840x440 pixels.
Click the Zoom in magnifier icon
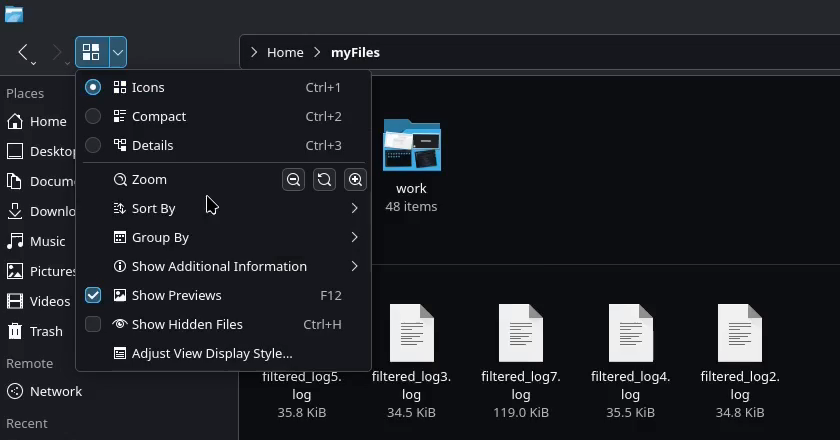coord(355,180)
